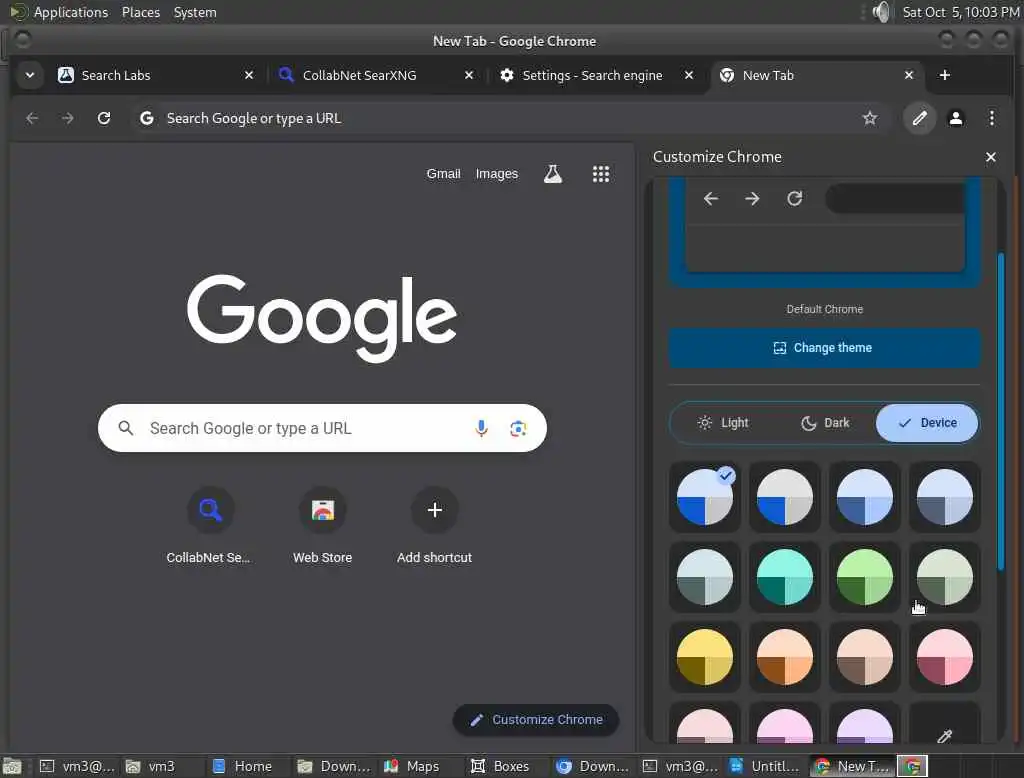The image size is (1024, 778).
Task: Choose the slate blue-grey color swatch
Action: coord(944,497)
